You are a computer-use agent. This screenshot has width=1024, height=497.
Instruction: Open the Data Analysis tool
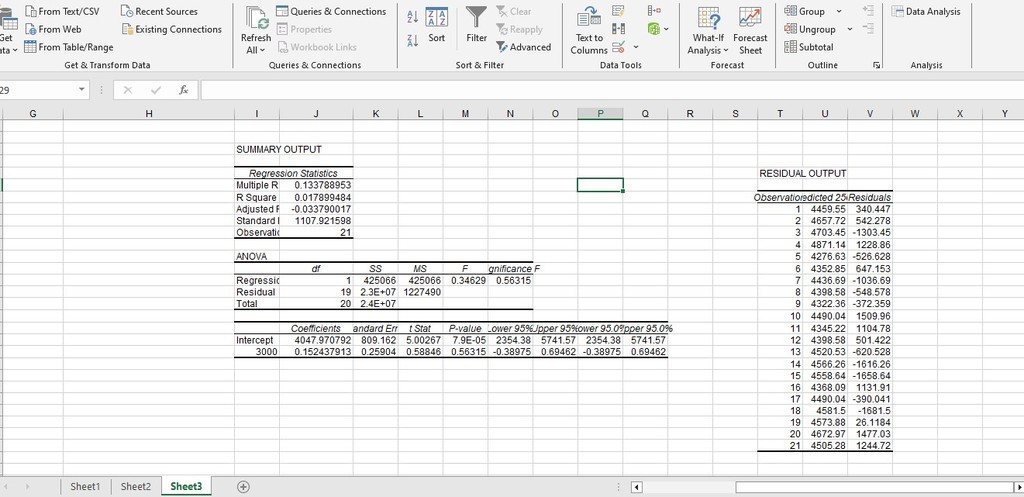tap(926, 12)
